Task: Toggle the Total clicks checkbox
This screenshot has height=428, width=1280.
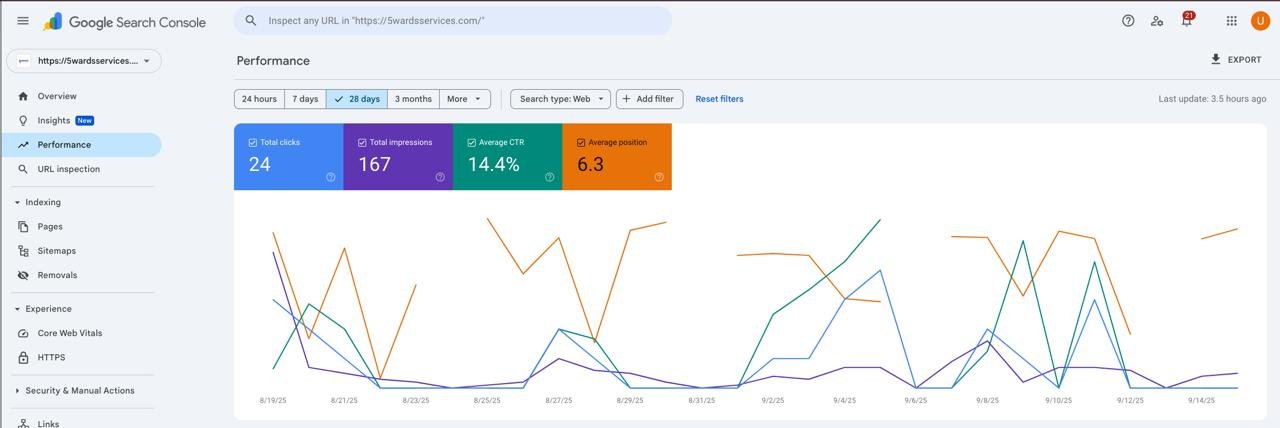Action: tap(252, 143)
